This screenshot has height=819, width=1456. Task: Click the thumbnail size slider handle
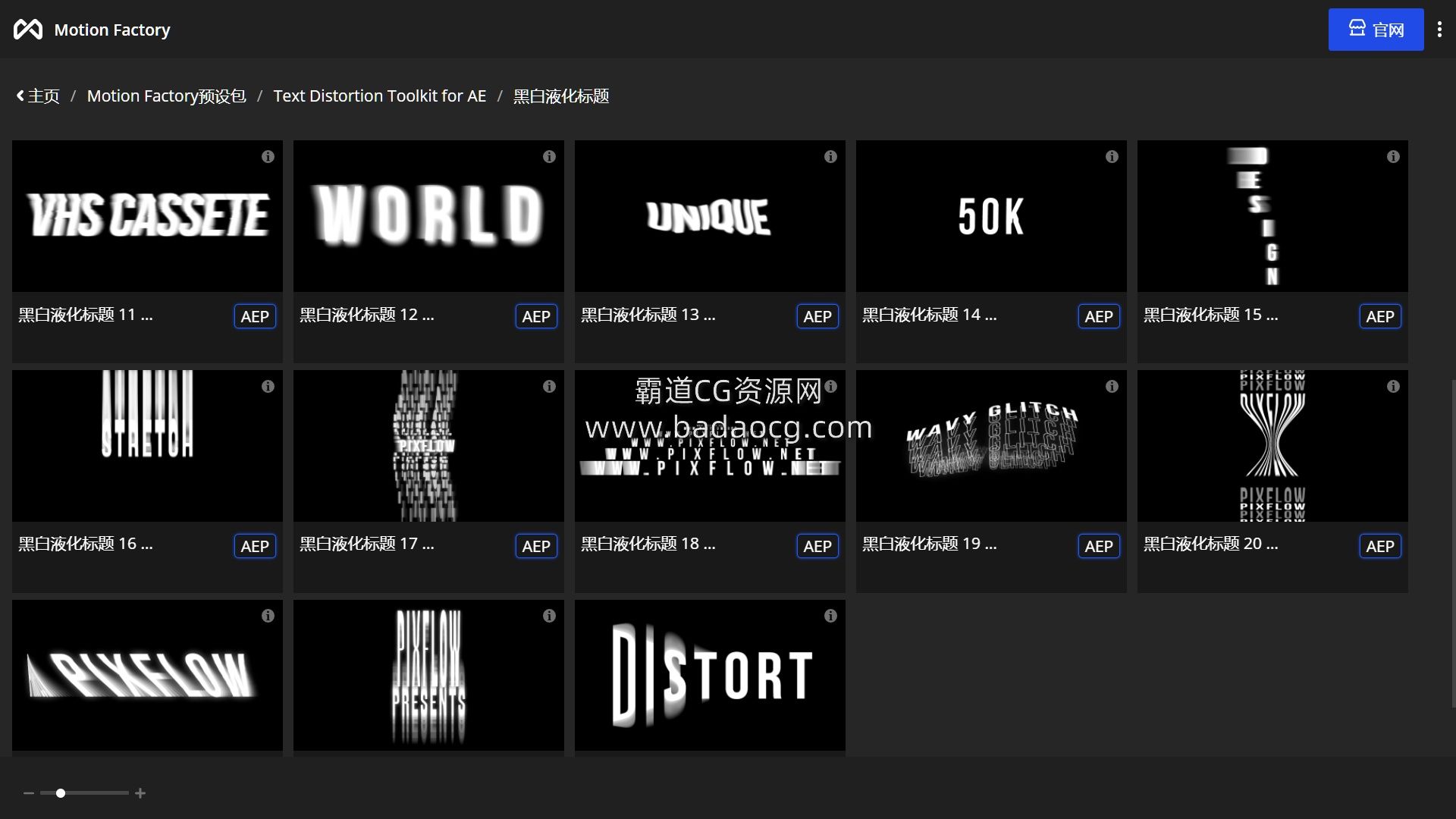[x=61, y=793]
